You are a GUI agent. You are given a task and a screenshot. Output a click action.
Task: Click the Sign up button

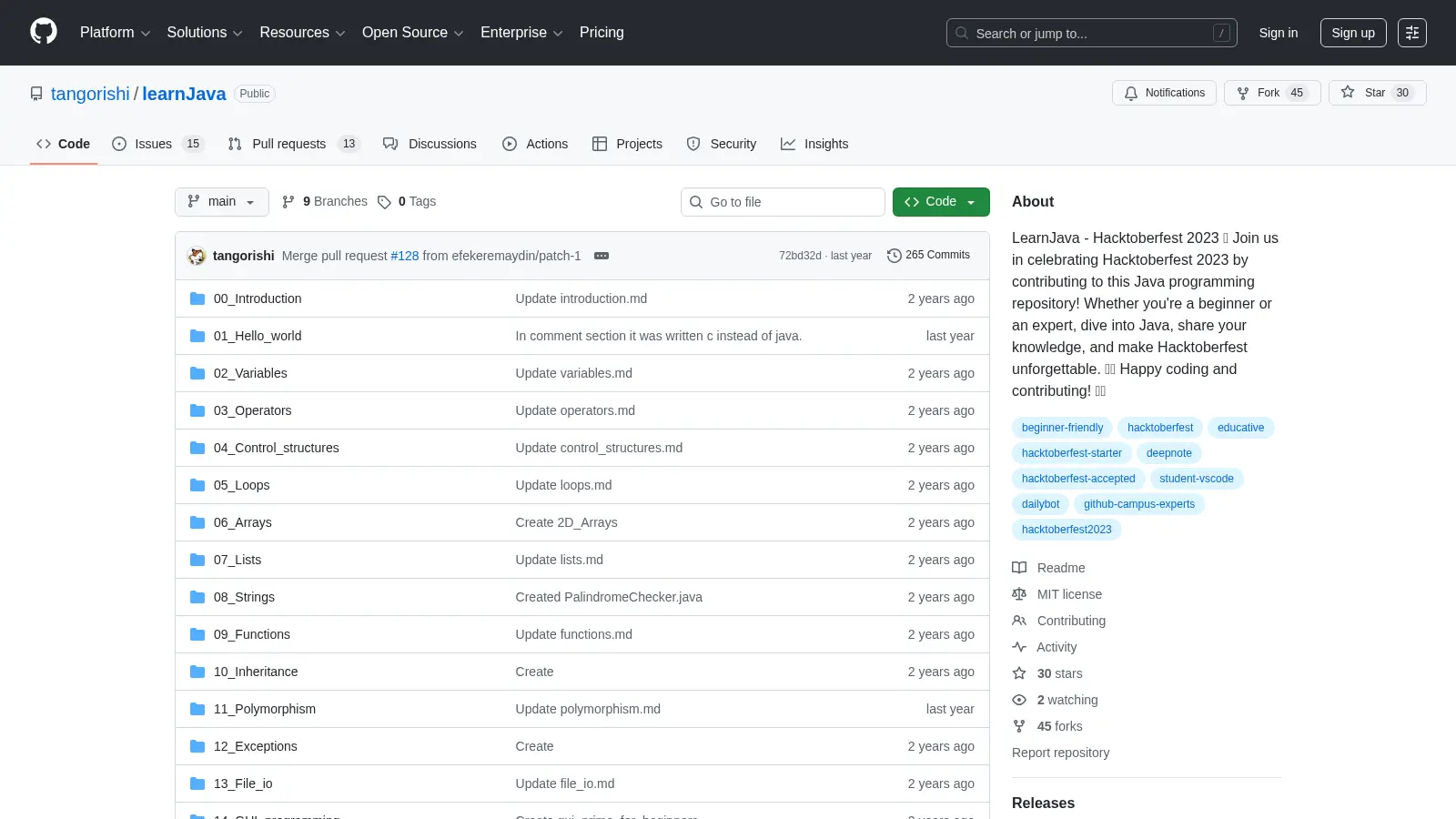coord(1353,33)
